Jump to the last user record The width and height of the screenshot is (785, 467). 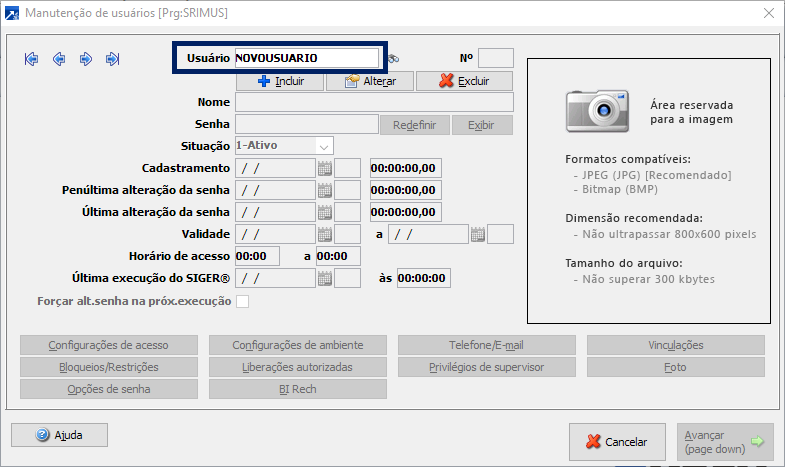pos(113,59)
